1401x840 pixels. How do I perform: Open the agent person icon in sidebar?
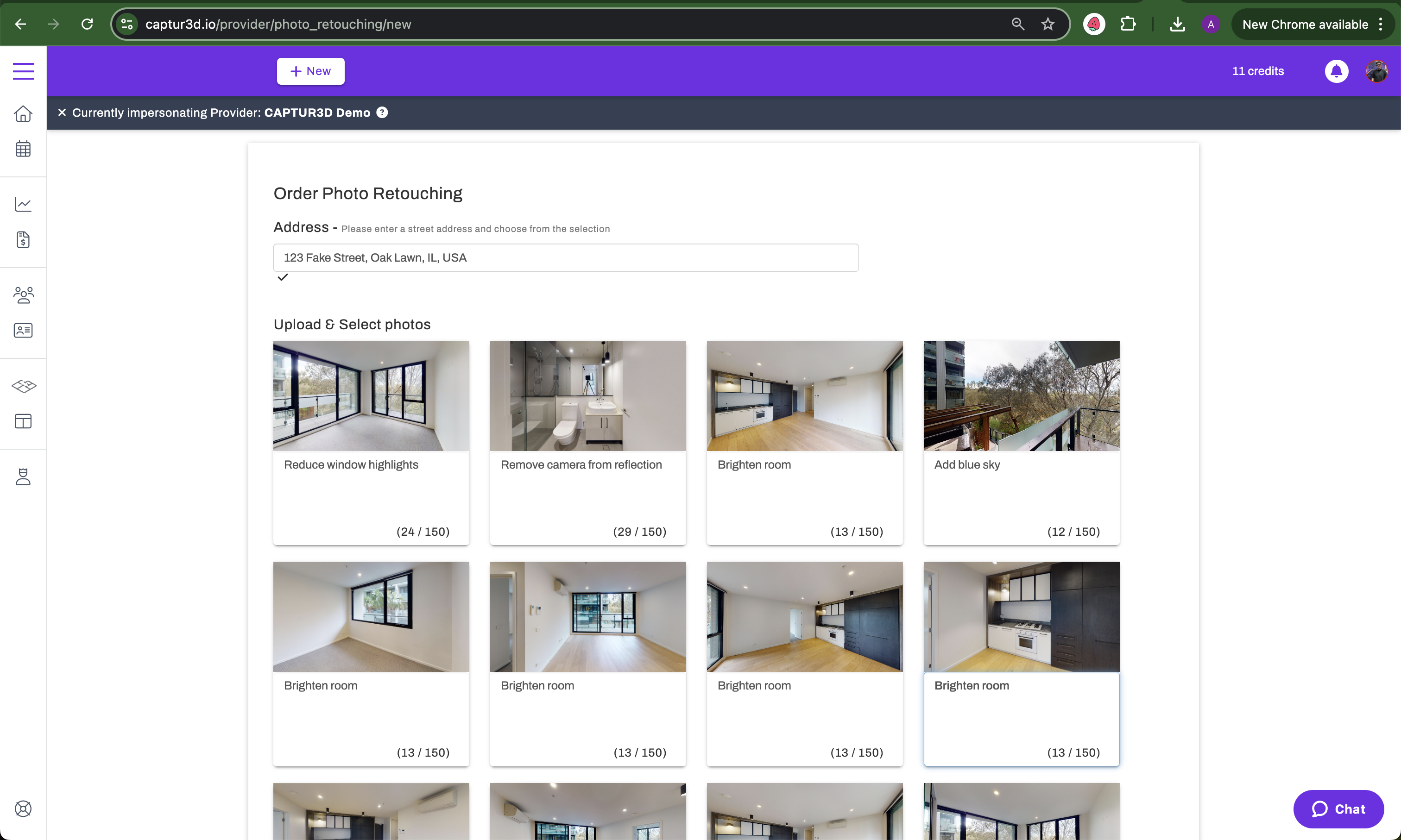coord(23,476)
